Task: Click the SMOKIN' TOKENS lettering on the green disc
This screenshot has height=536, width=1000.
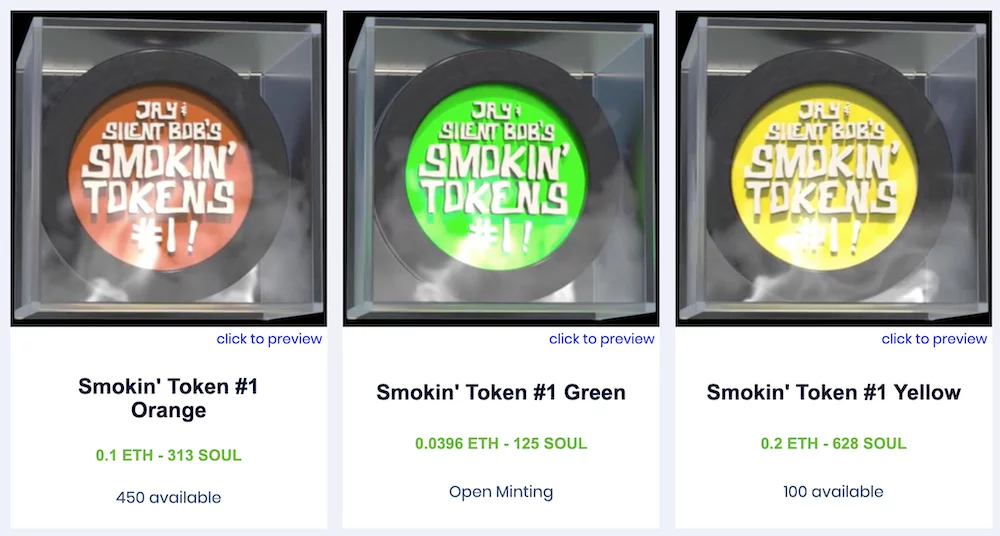Action: click(495, 179)
